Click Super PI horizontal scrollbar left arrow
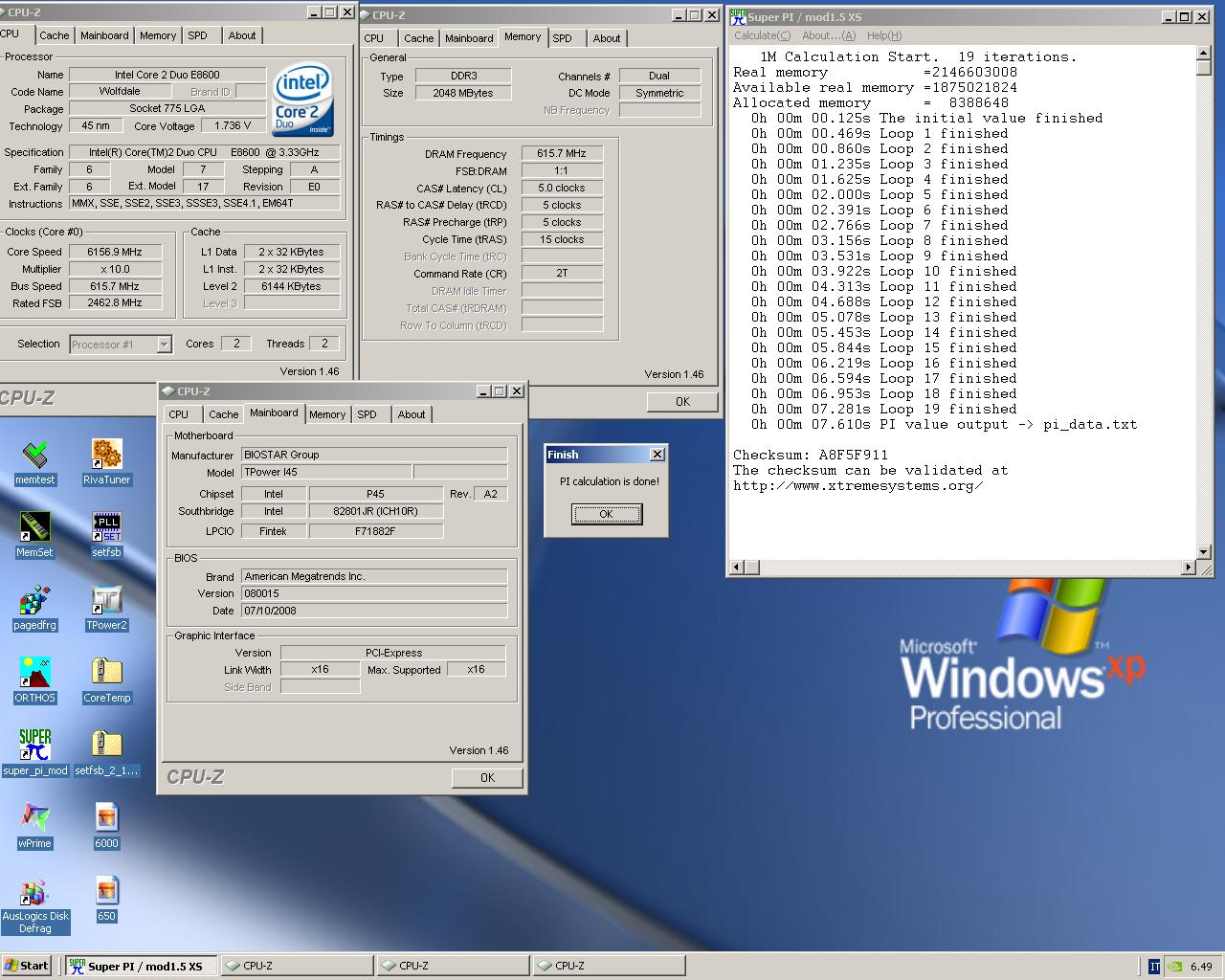This screenshot has height=980, width=1225. point(736,568)
